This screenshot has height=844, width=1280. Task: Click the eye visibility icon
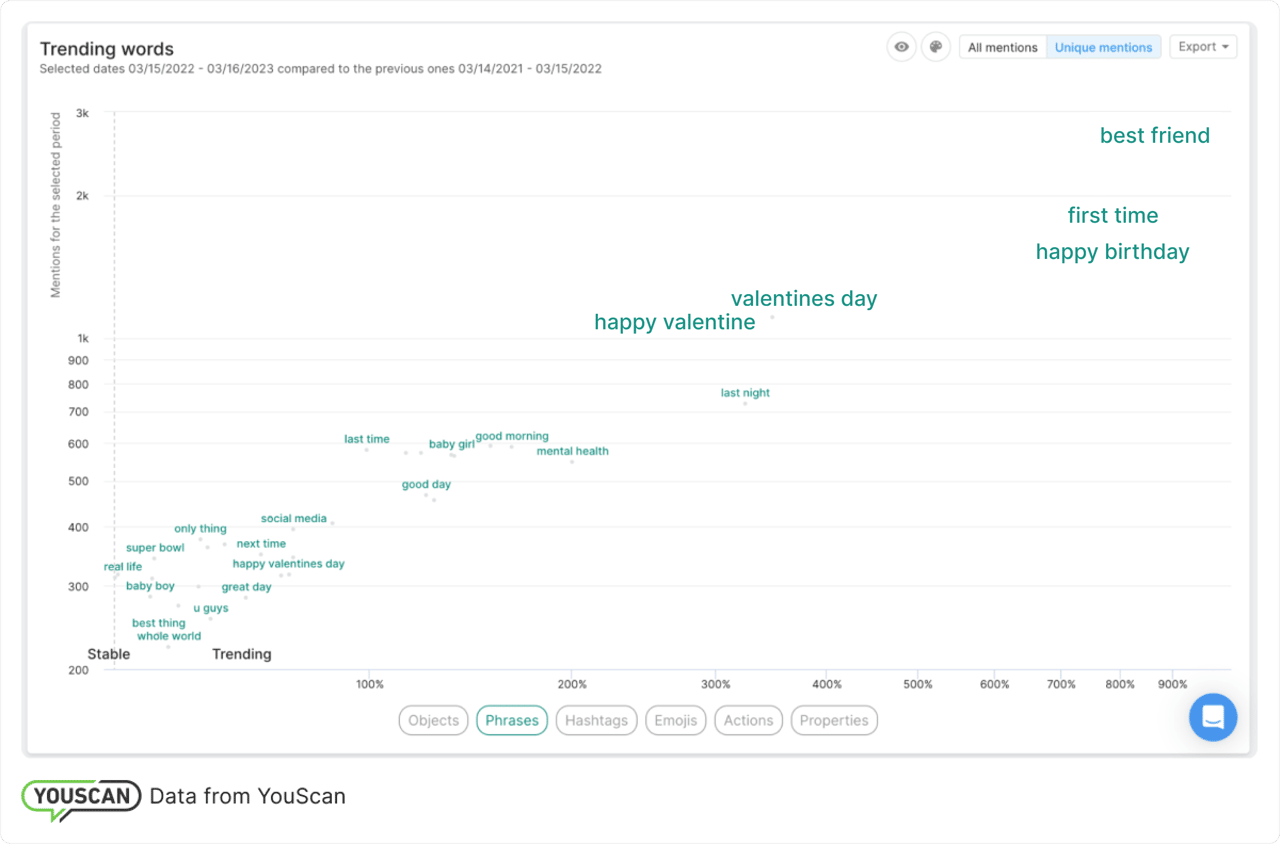click(901, 47)
